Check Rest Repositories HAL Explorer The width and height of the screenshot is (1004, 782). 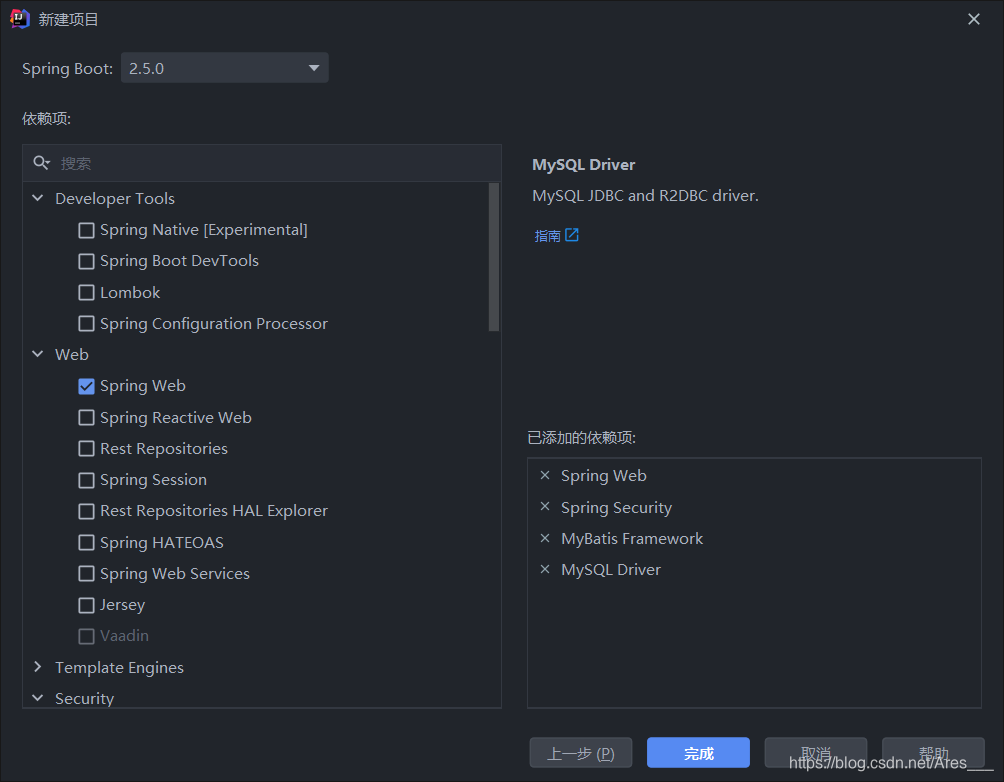coord(86,511)
